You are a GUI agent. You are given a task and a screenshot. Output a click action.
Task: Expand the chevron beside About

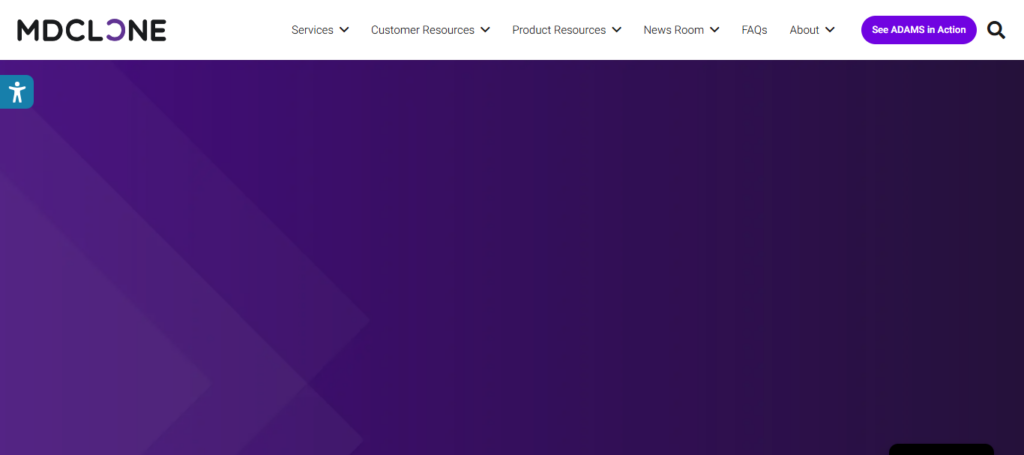pyautogui.click(x=830, y=30)
